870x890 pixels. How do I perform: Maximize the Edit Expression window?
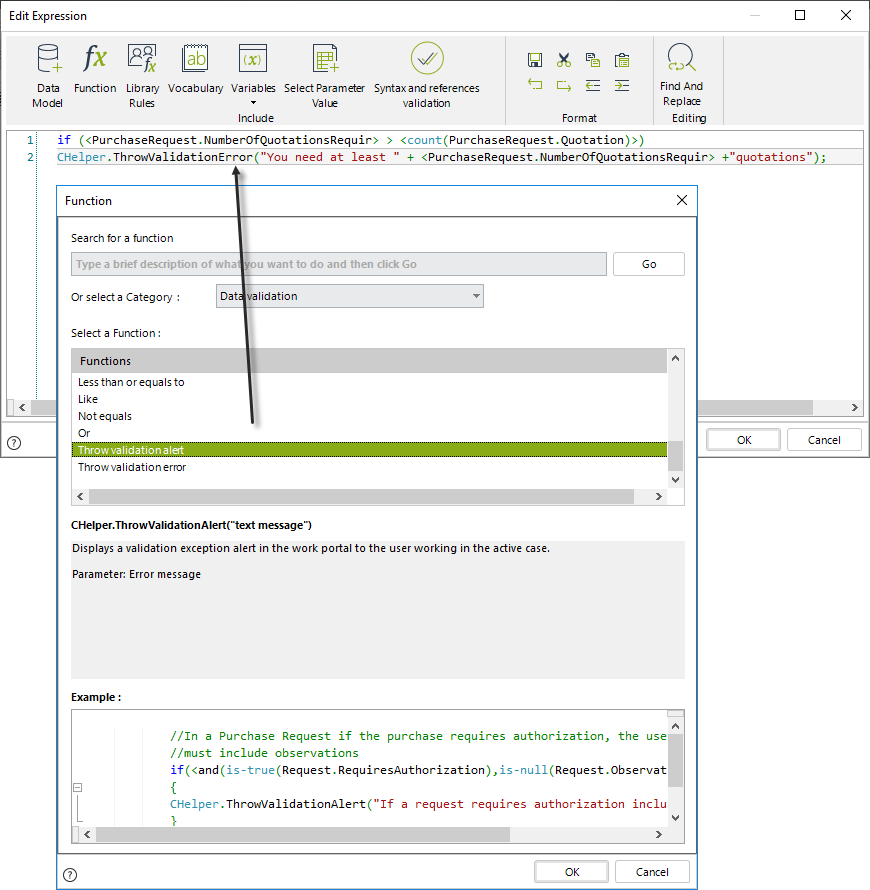[x=800, y=15]
